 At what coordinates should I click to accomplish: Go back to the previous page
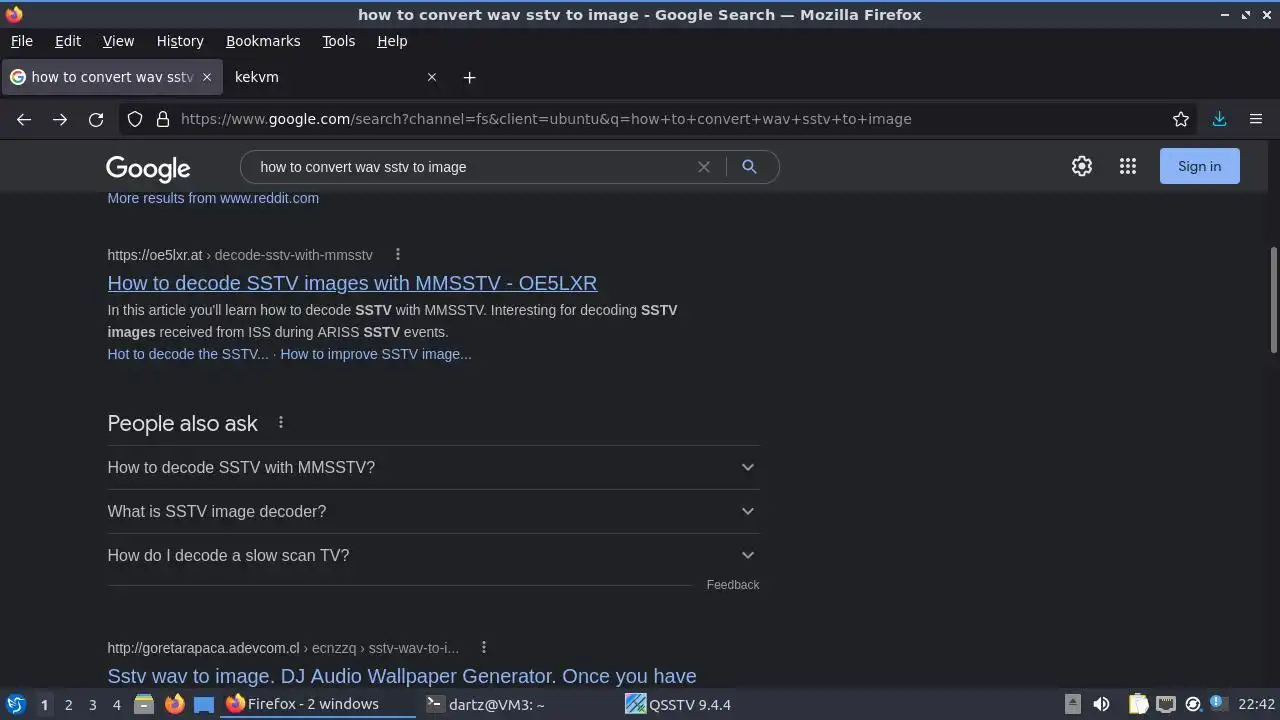tap(24, 119)
